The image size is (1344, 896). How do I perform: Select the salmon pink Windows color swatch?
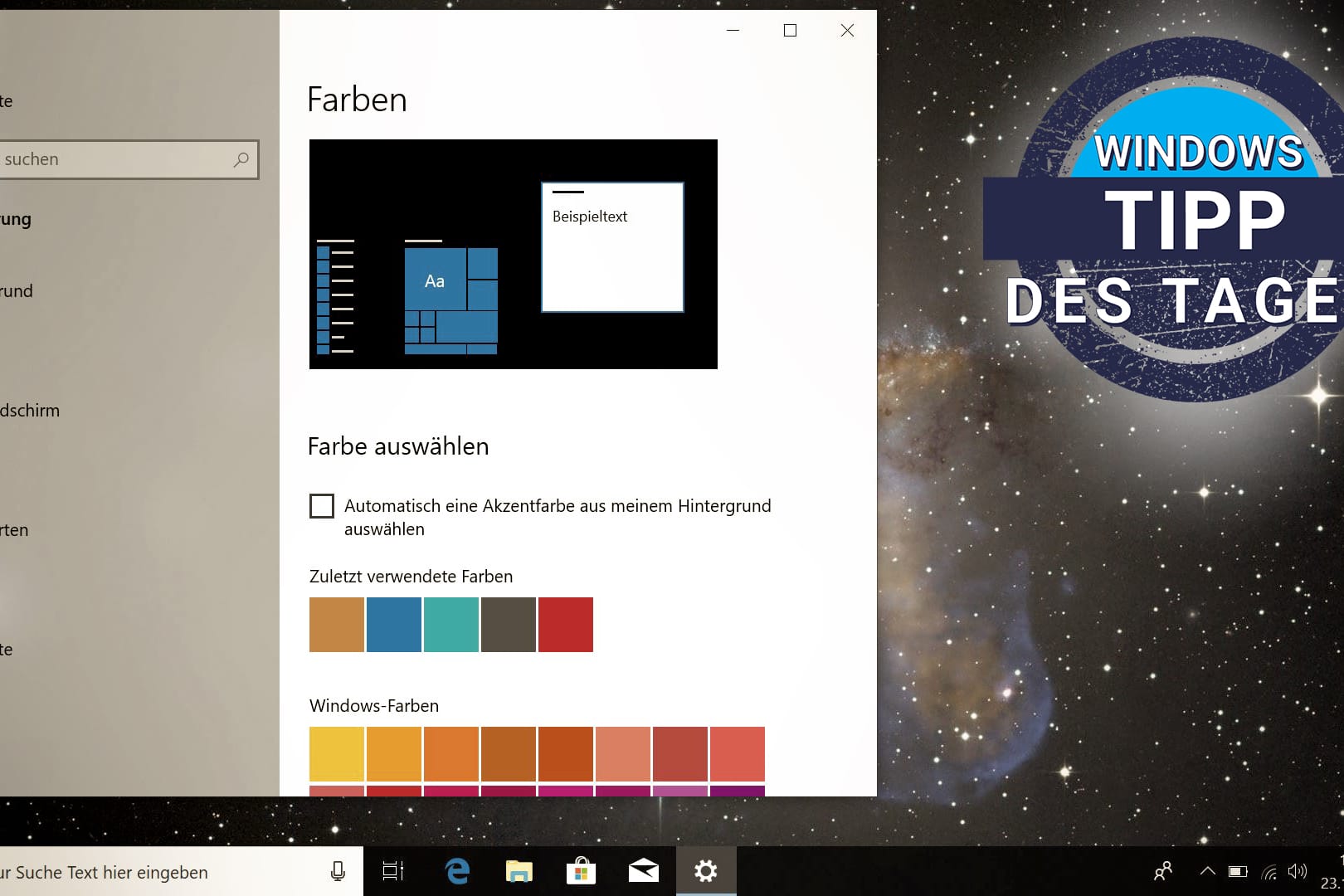(623, 754)
